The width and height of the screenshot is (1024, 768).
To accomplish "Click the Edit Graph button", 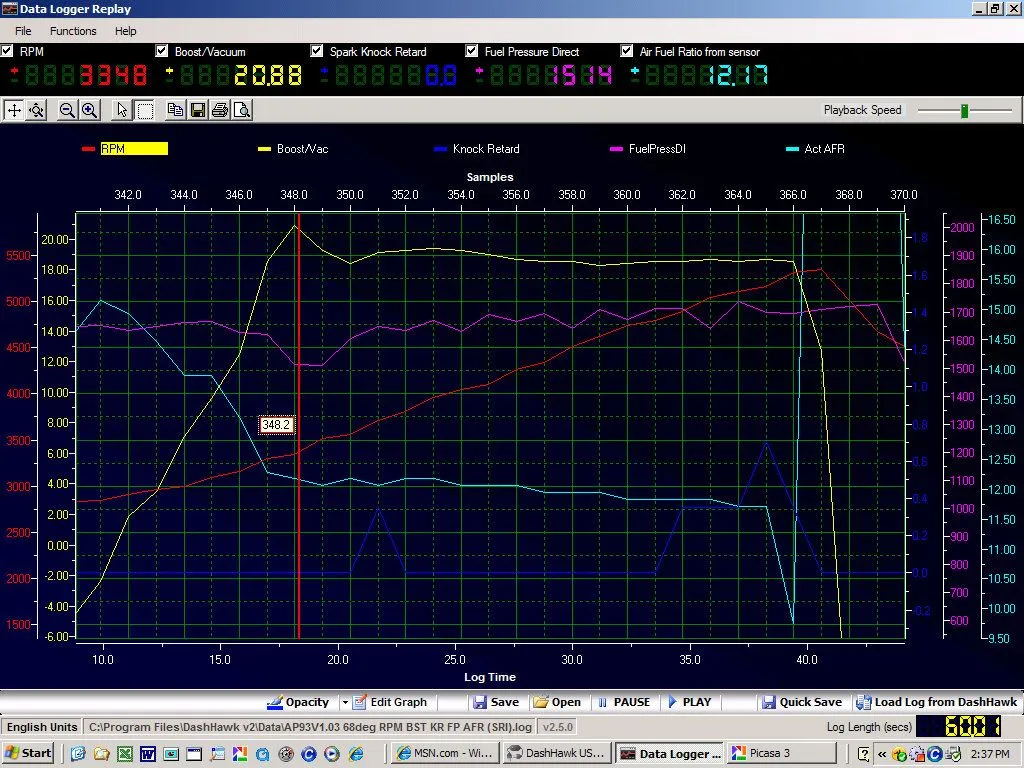I will coord(390,702).
